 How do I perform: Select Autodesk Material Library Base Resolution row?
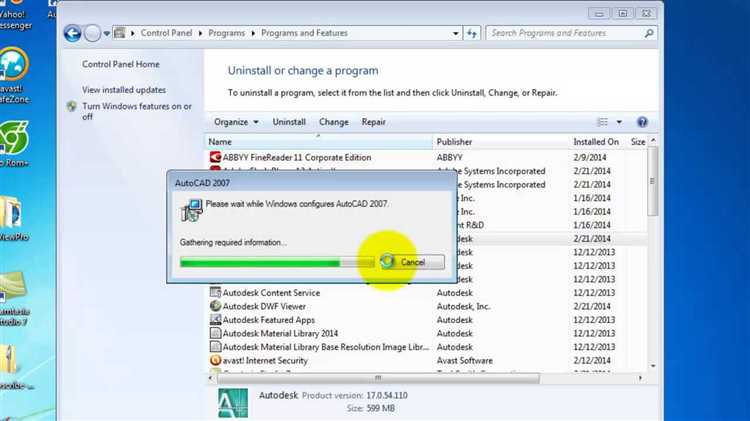[426, 347]
